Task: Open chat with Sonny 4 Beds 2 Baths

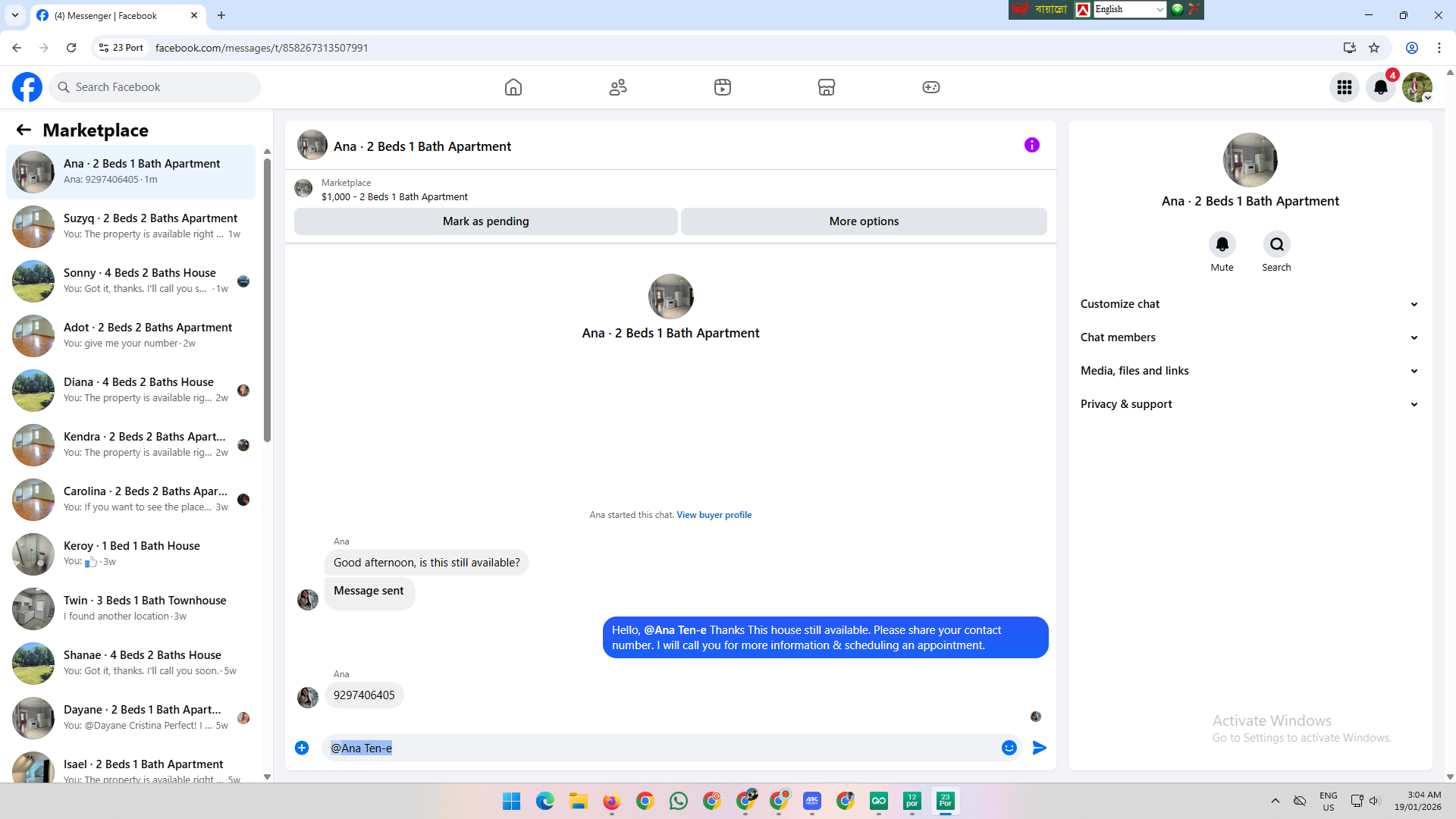Action: (130, 281)
